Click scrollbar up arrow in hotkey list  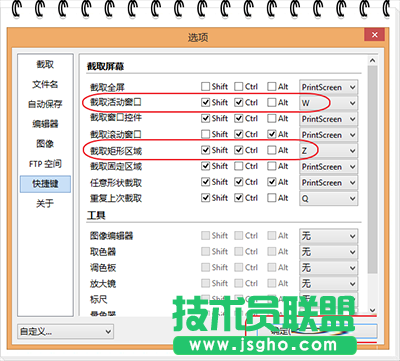tap(373, 60)
